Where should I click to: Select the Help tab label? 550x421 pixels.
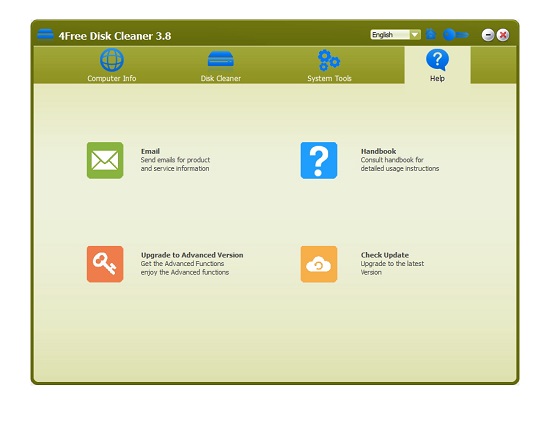(x=437, y=79)
